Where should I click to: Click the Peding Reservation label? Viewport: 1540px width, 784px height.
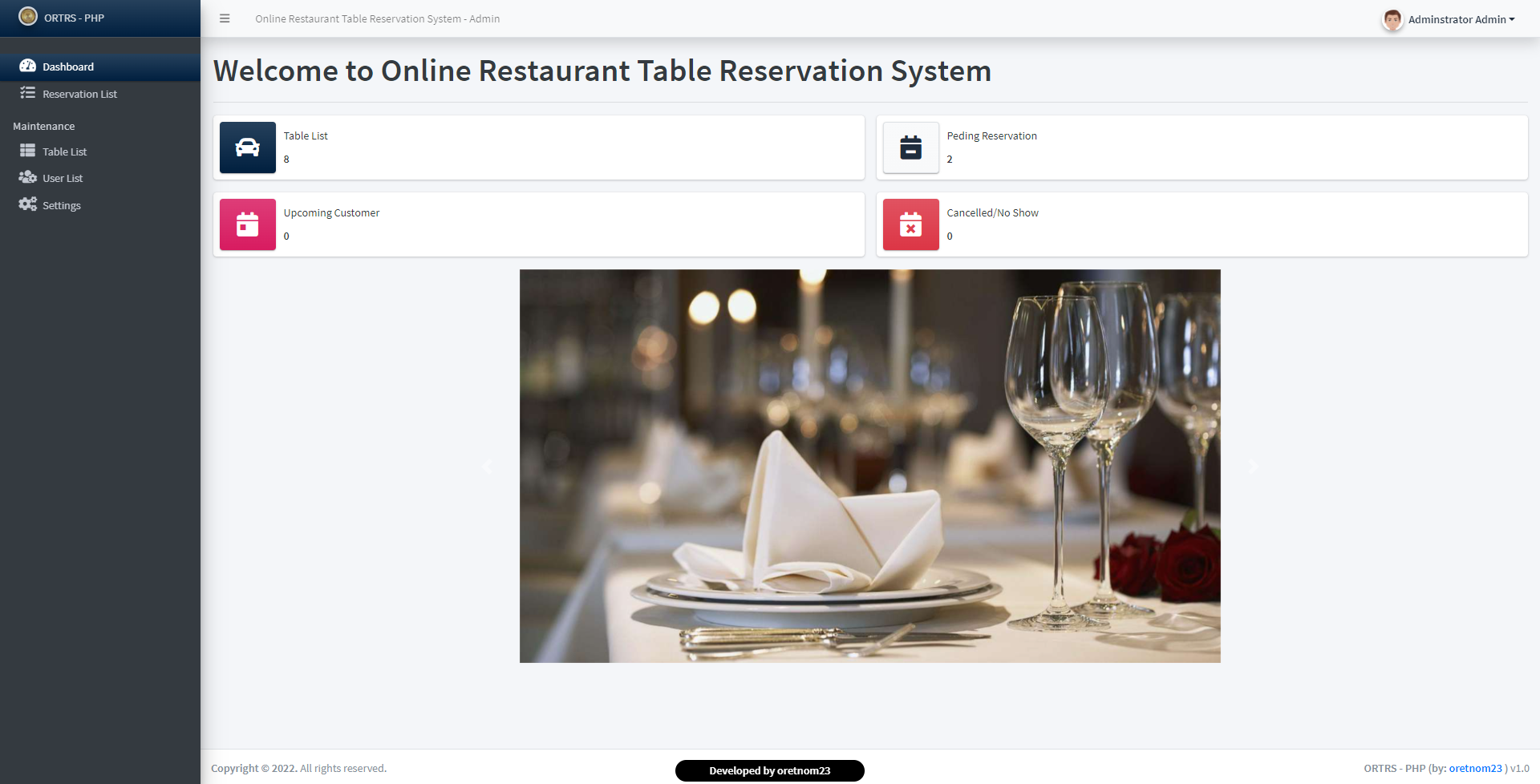tap(991, 135)
